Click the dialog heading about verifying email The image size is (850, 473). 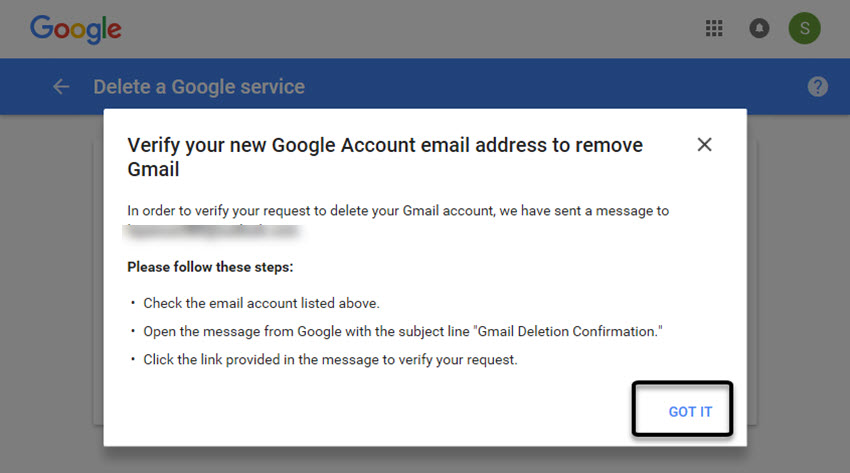385,157
